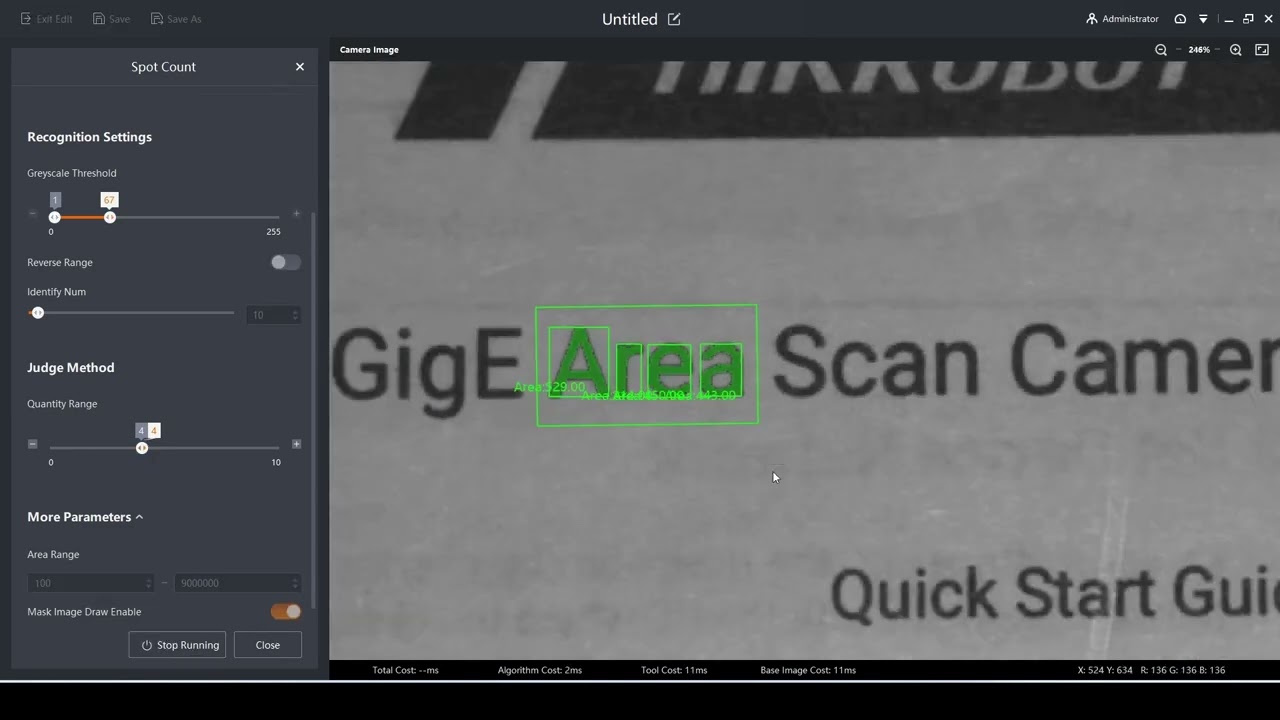This screenshot has width=1280, height=720.
Task: Click the Quantity Range slider handle
Action: 142,448
